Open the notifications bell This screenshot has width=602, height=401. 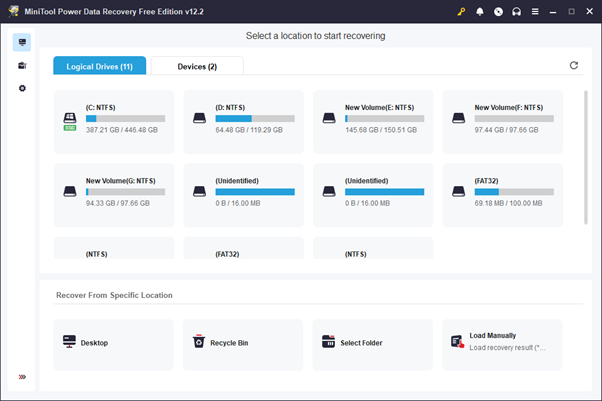[480, 11]
